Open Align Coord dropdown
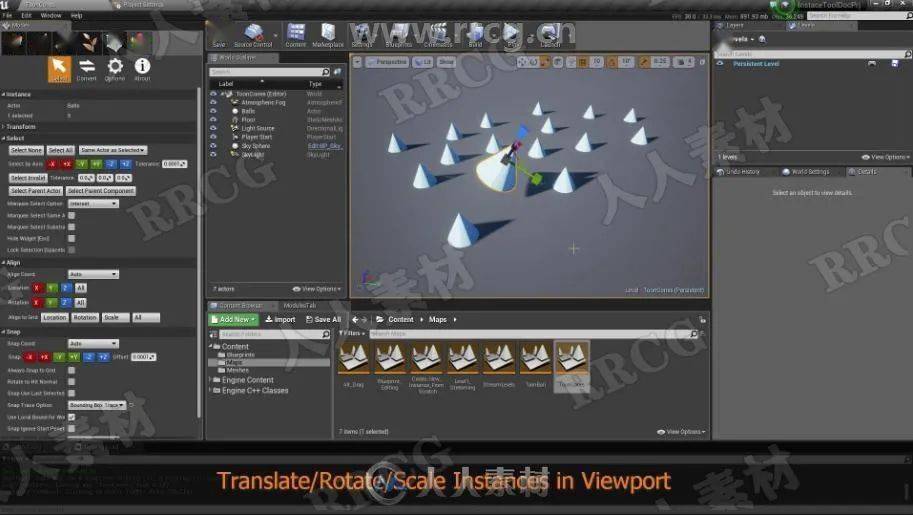 click(x=93, y=274)
